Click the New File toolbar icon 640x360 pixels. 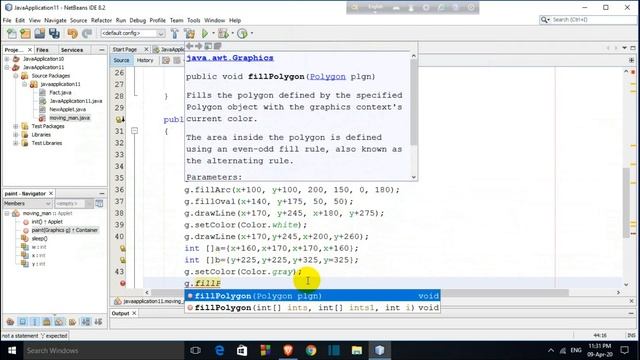[x=11, y=33]
